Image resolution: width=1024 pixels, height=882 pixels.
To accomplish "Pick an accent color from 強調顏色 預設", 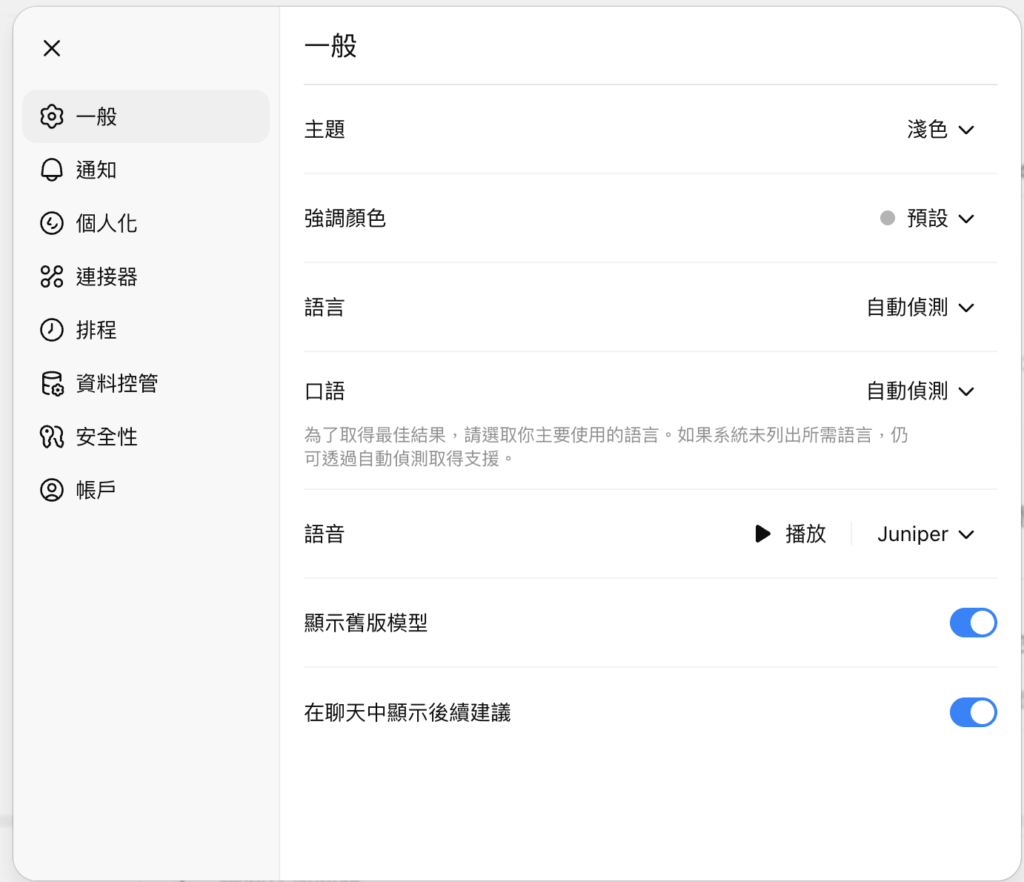I will [927, 219].
